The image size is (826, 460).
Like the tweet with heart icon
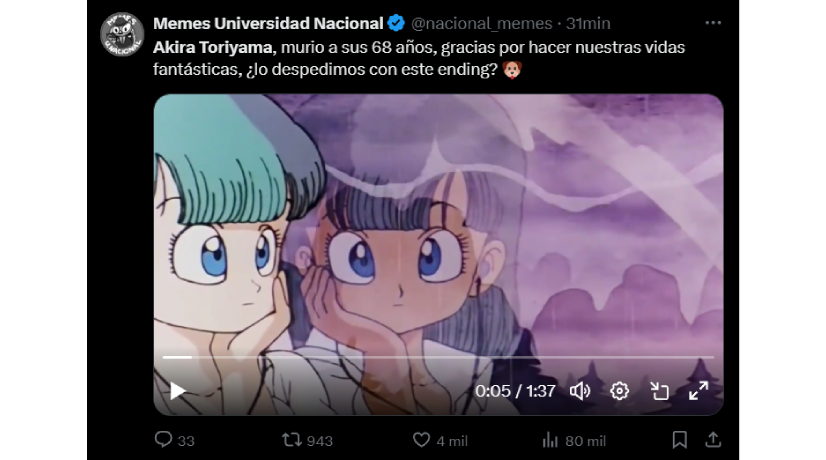pos(421,439)
